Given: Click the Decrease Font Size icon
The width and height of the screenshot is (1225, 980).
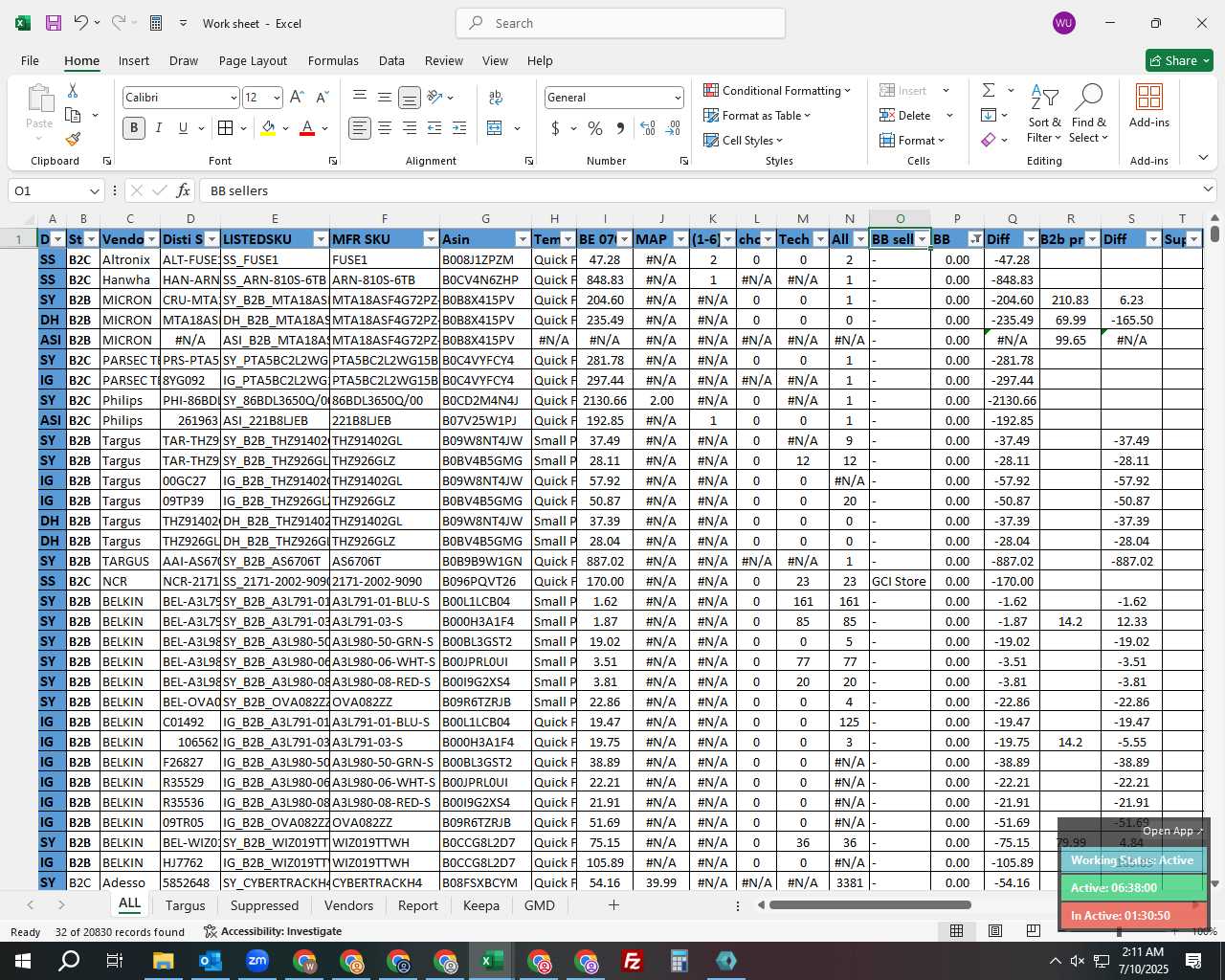Looking at the screenshot, I should (x=322, y=98).
